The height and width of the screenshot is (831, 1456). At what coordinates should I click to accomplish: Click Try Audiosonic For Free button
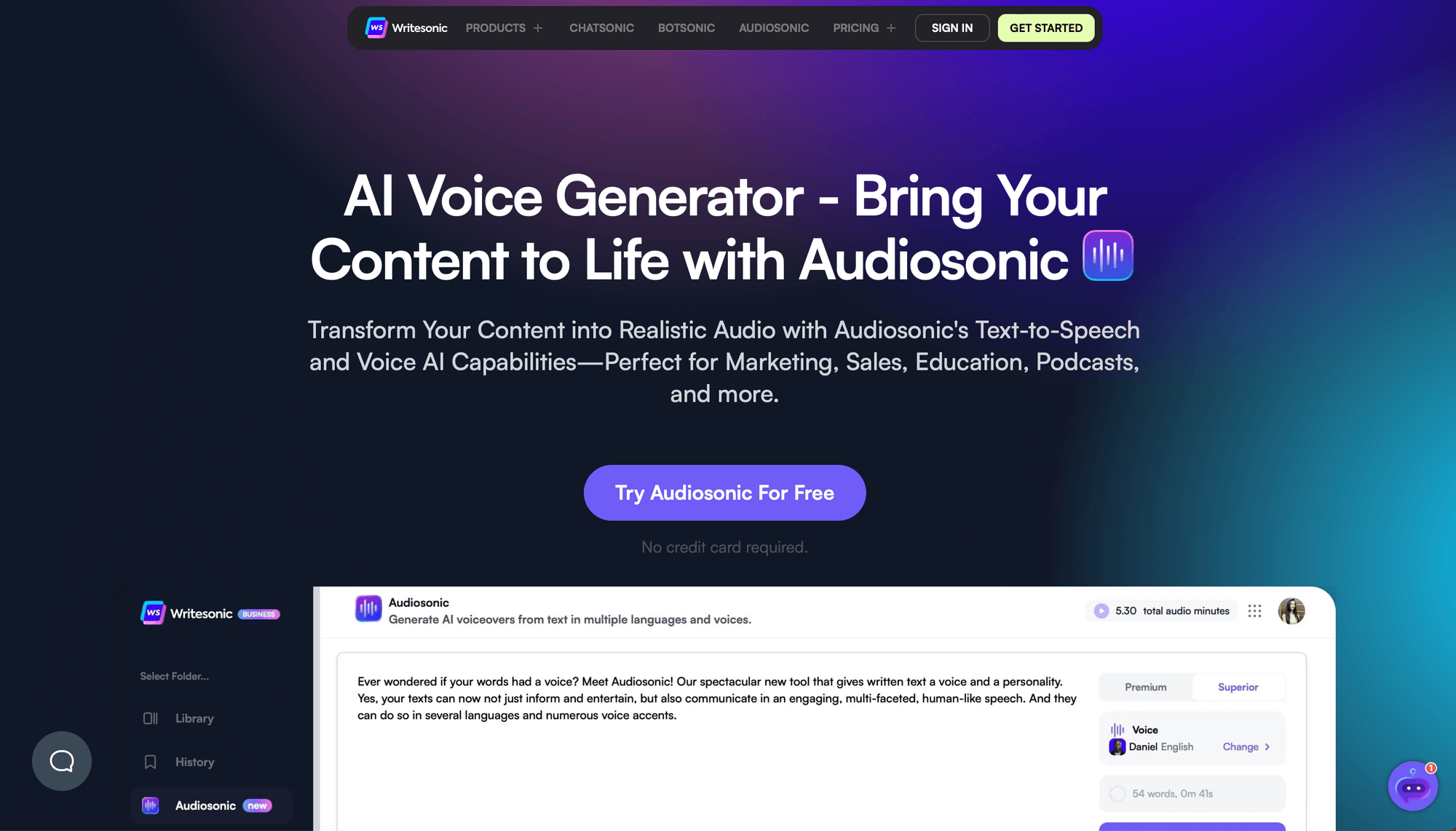[724, 492]
